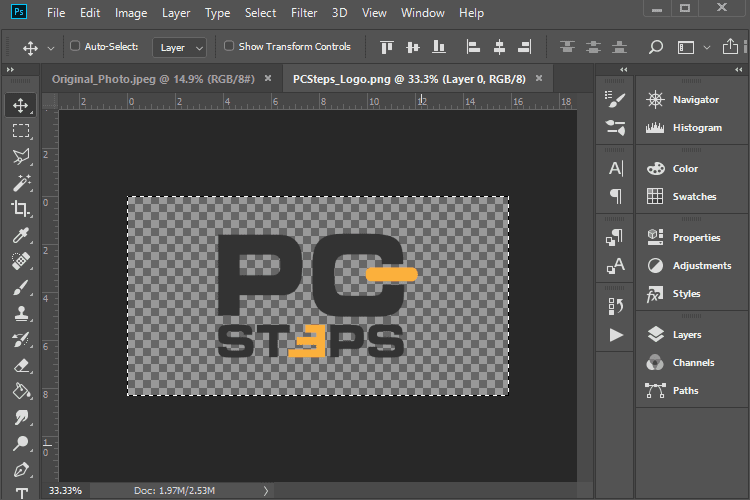Select the Move tool in the toolbox
The image size is (750, 500).
21,105
